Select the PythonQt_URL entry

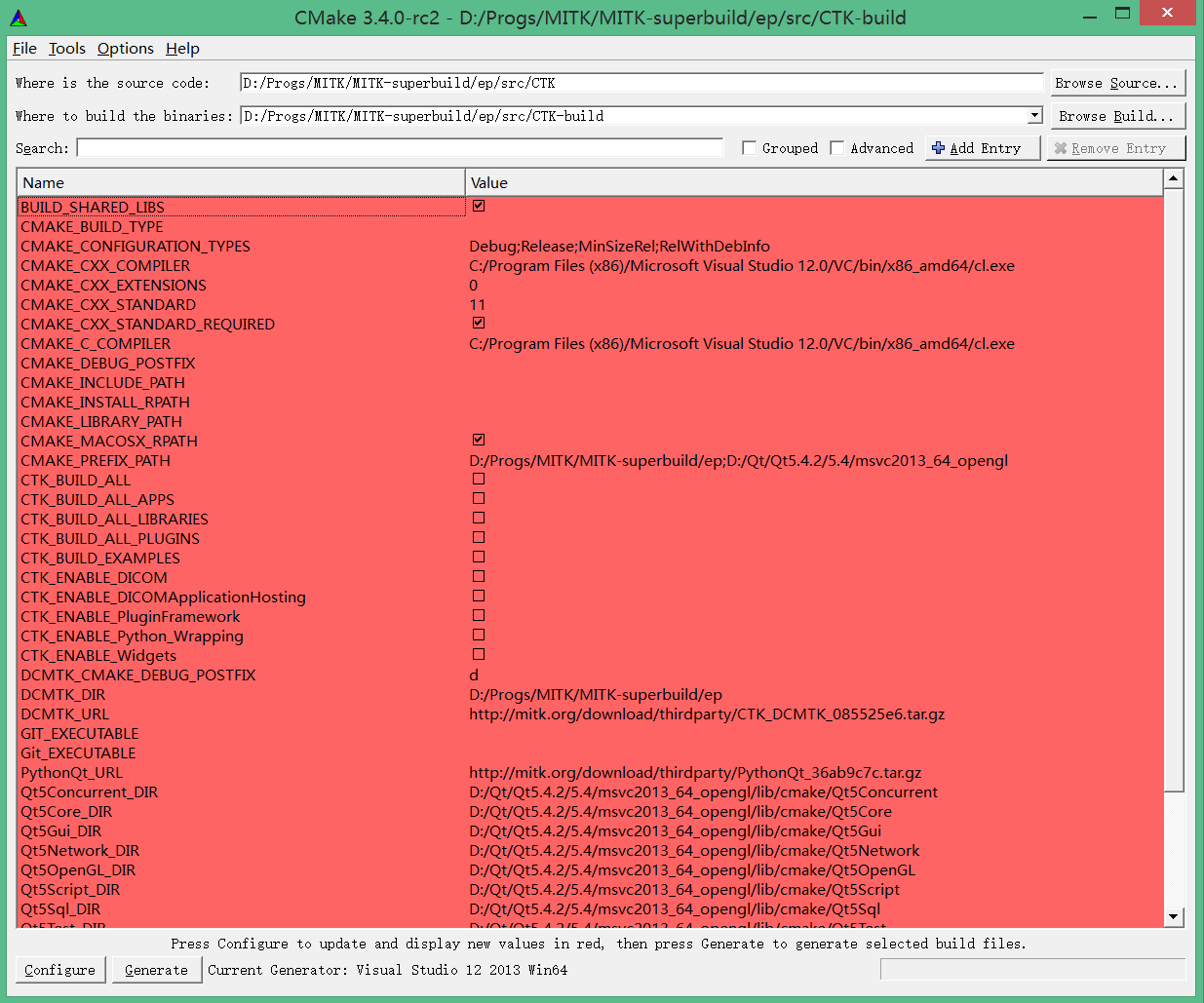pyautogui.click(x=72, y=772)
